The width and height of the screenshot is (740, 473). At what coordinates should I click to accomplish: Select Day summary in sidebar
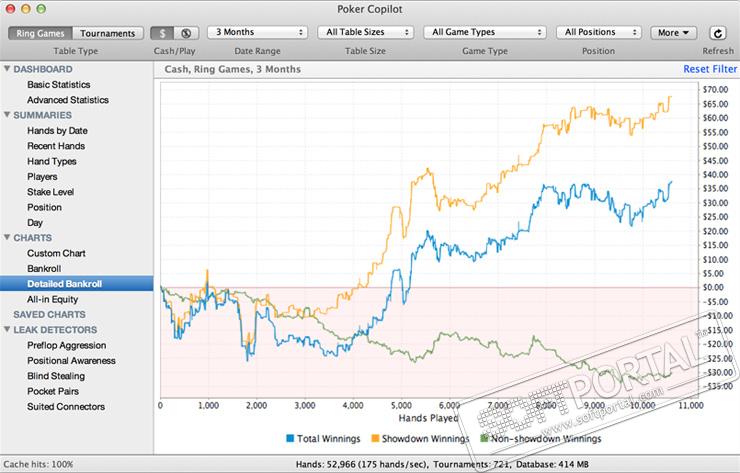point(35,222)
